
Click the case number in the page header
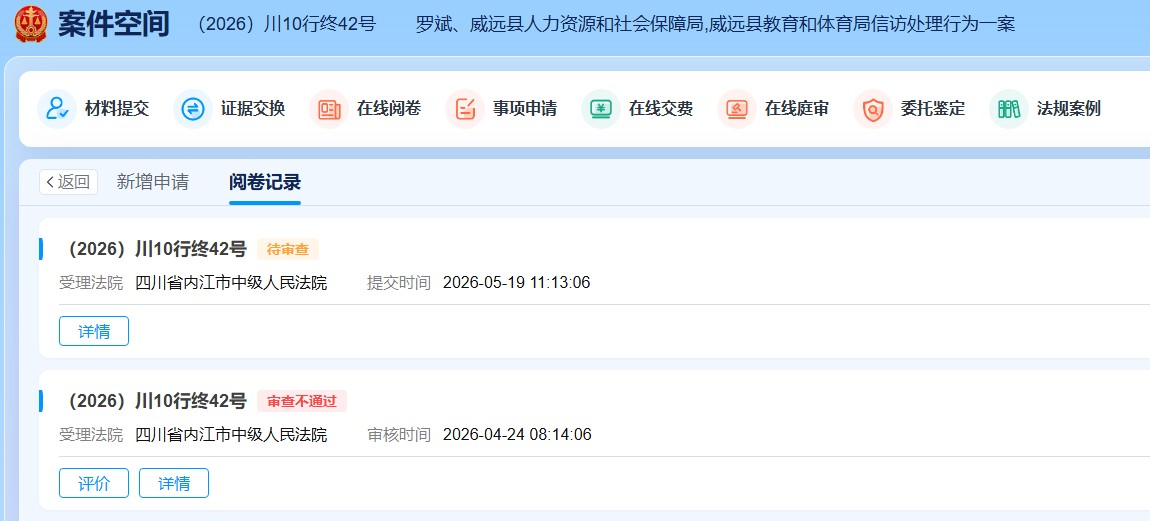pos(286,24)
